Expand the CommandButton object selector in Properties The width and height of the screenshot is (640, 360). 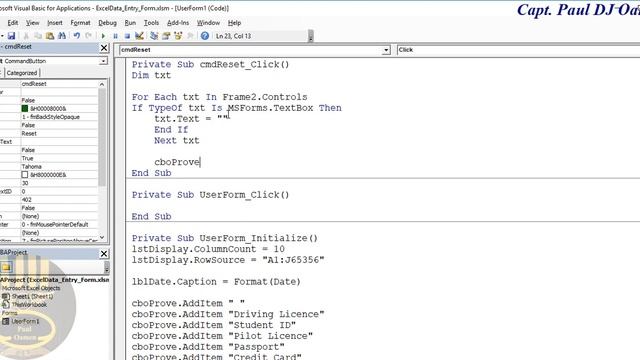pyautogui.click(x=103, y=61)
